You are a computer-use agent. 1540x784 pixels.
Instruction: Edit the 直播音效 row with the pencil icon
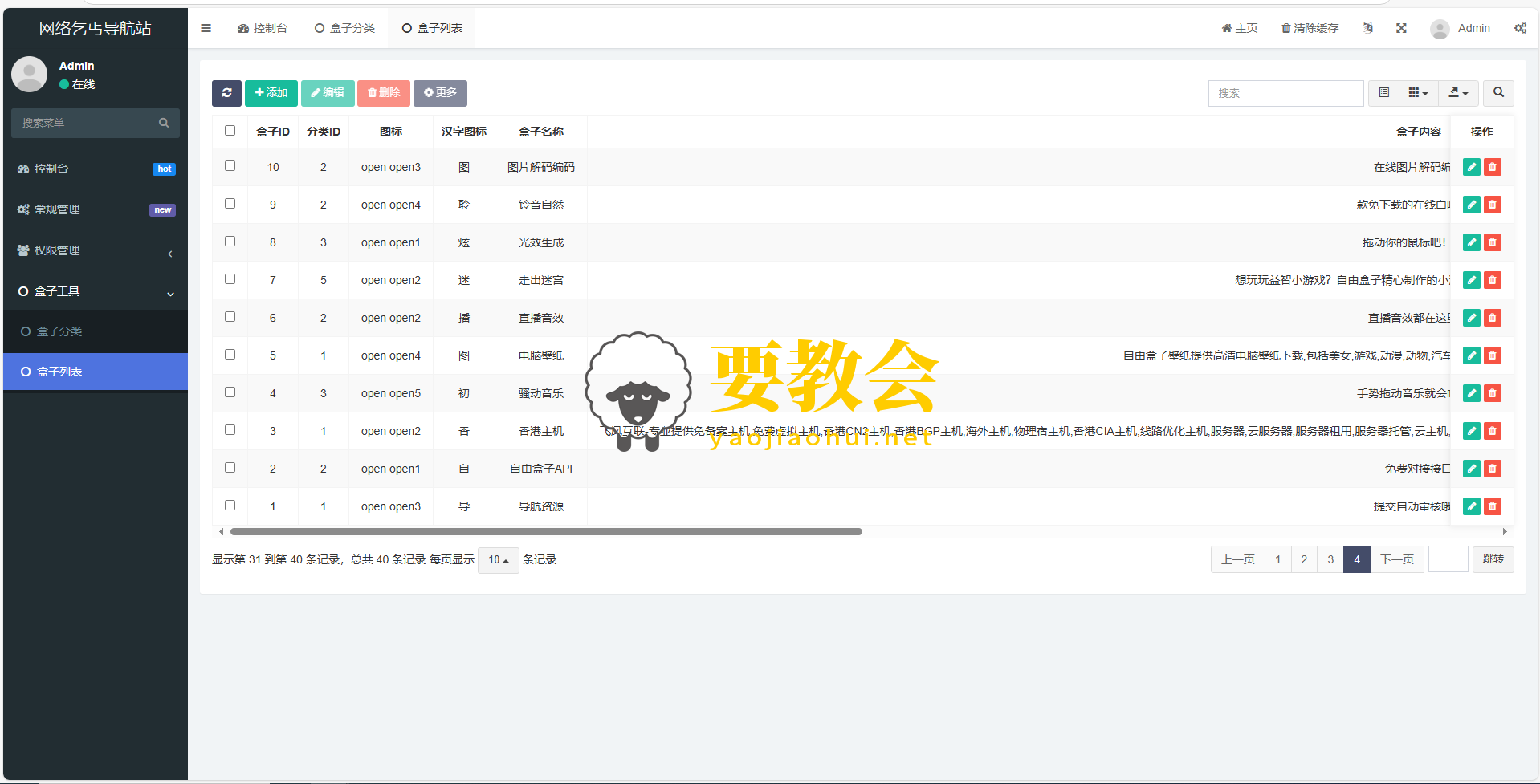(x=1472, y=318)
